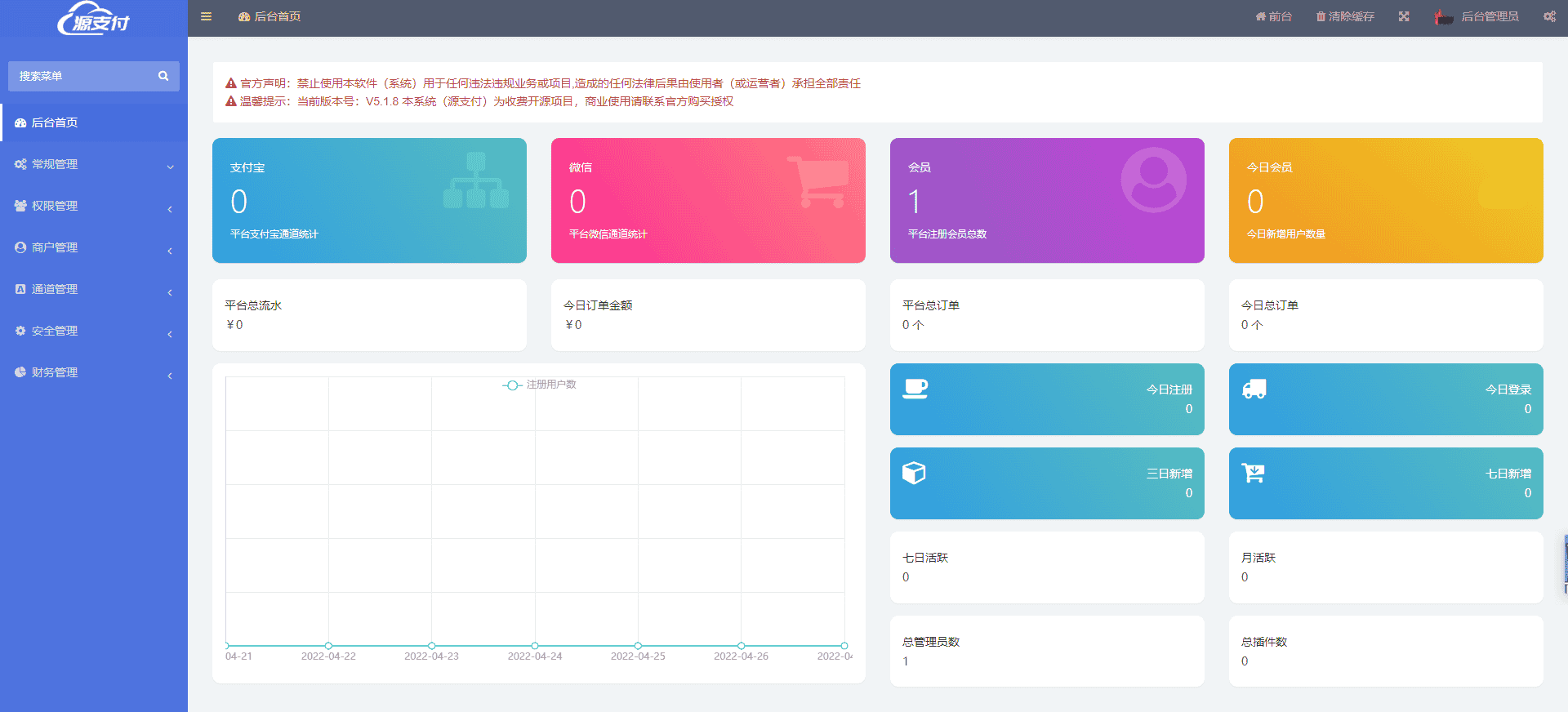Click the dashboard icon in header breadcrumb
The image size is (1568, 712).
(x=244, y=16)
